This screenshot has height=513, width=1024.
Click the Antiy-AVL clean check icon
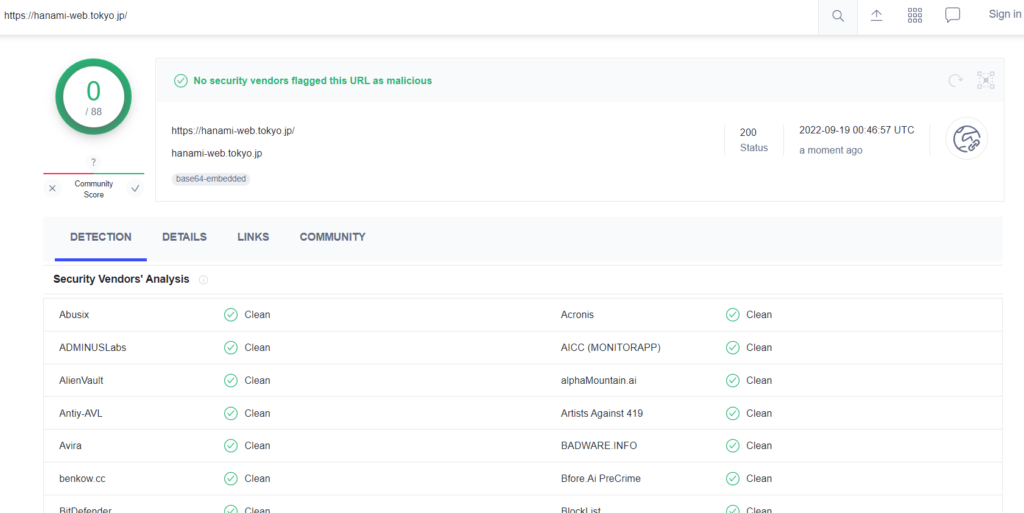[231, 412]
